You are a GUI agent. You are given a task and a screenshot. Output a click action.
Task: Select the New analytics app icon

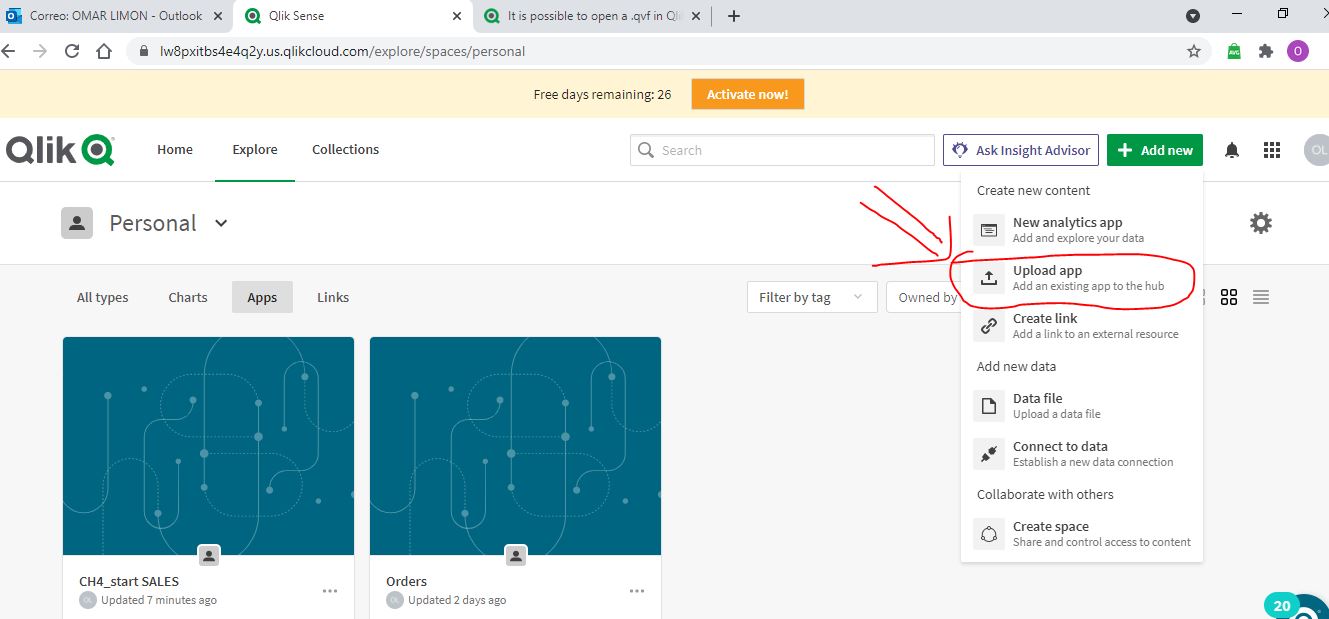989,230
